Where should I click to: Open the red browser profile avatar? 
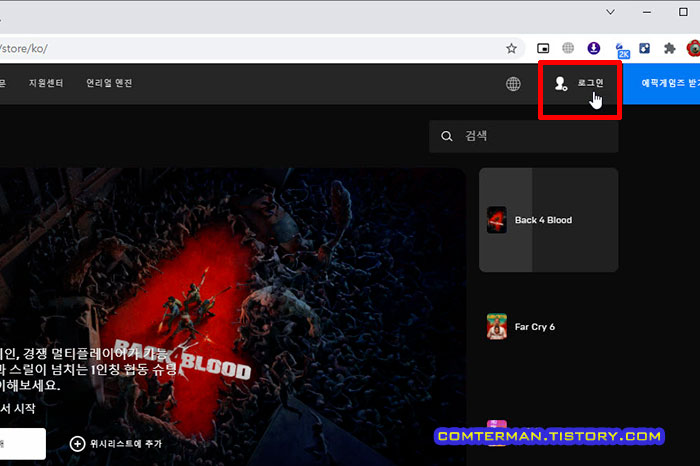pyautogui.click(x=693, y=48)
